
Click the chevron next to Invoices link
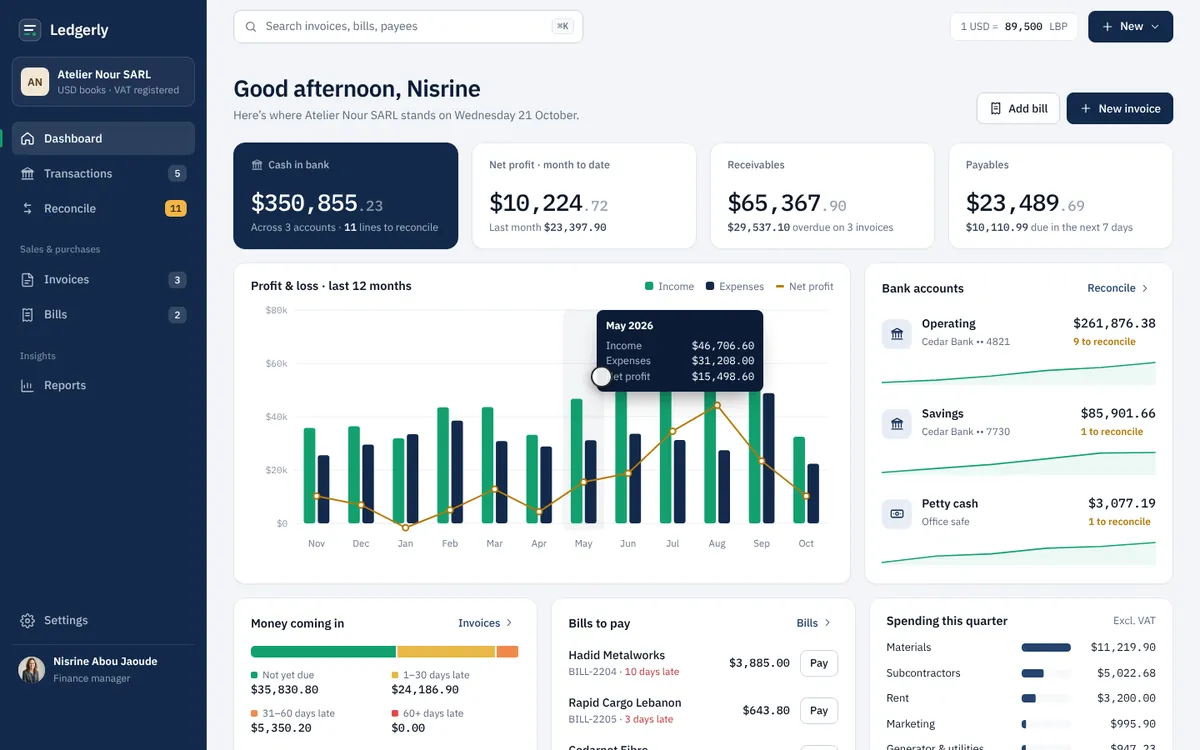tap(509, 623)
